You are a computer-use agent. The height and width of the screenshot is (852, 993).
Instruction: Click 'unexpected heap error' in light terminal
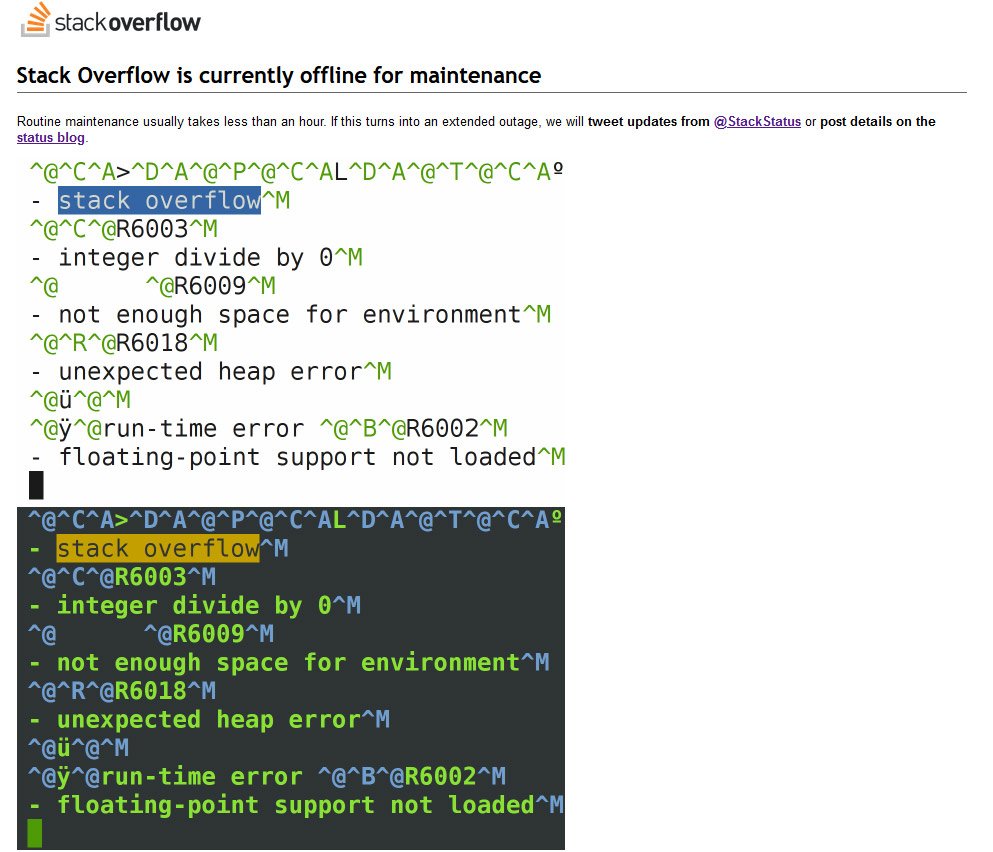click(x=210, y=372)
